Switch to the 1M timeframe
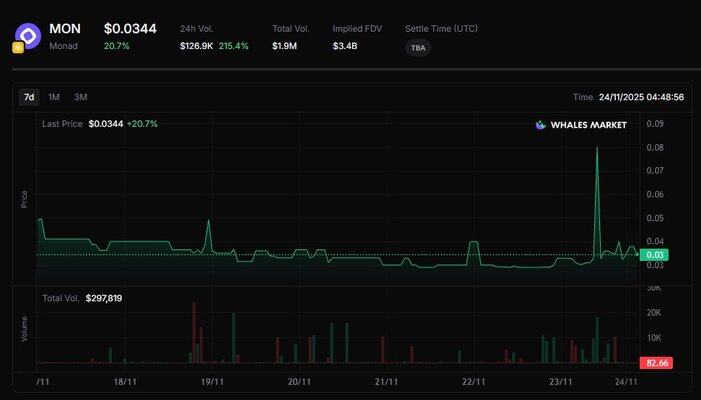Screen dimensions: 701x400 tap(54, 97)
